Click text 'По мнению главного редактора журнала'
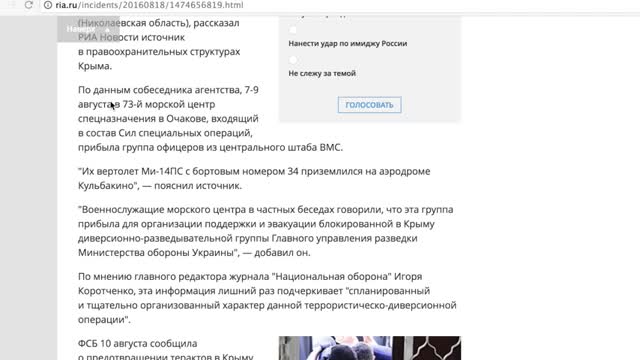The image size is (640, 360). (x=173, y=277)
